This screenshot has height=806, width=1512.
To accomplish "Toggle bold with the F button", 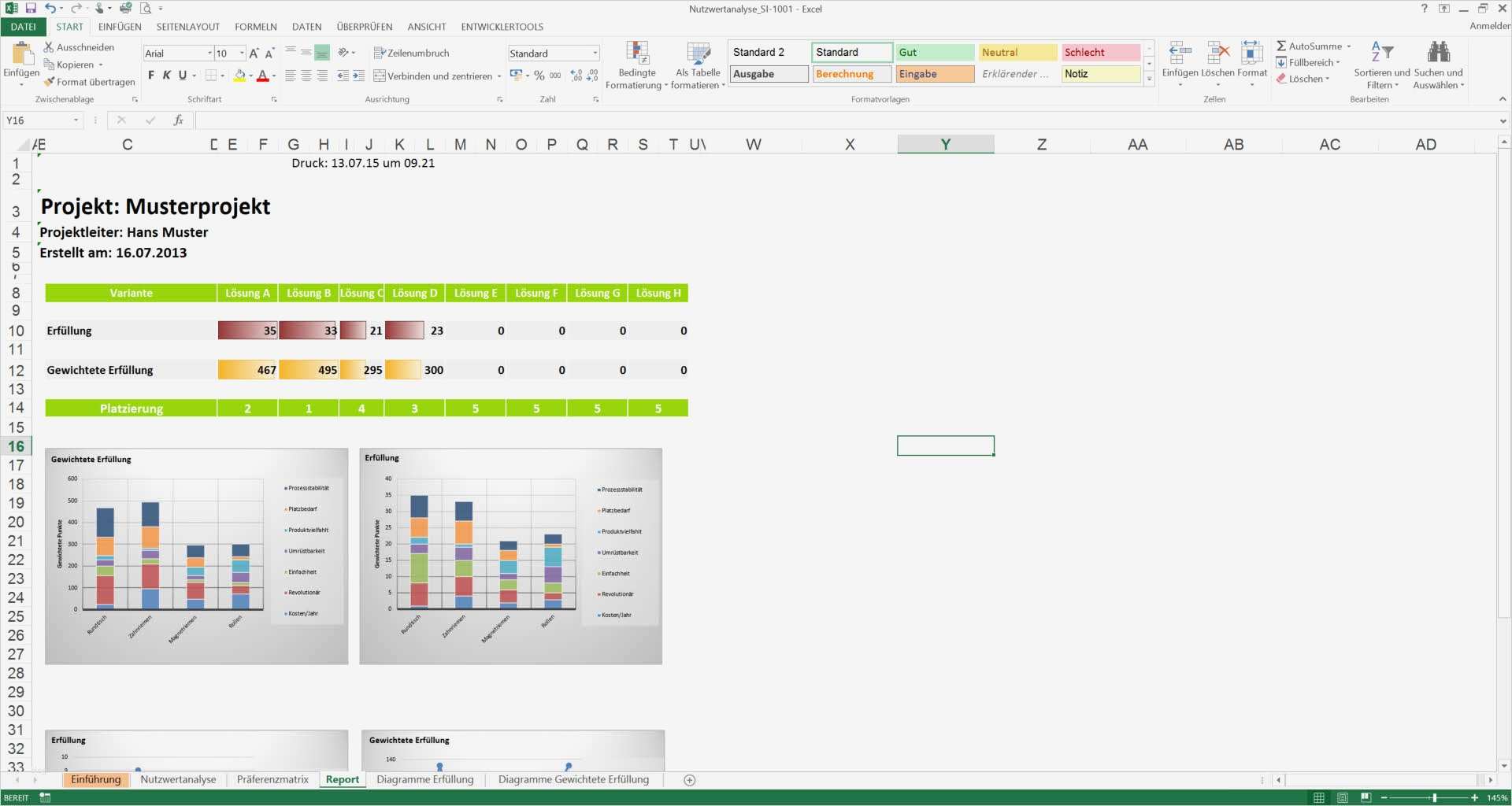I will pyautogui.click(x=150, y=76).
